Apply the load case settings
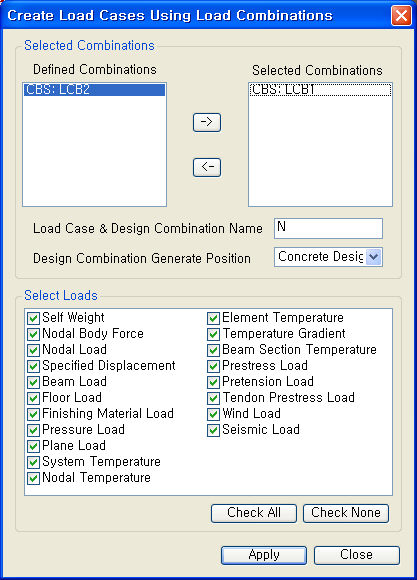Screen dimensions: 417x580 (x=264, y=555)
